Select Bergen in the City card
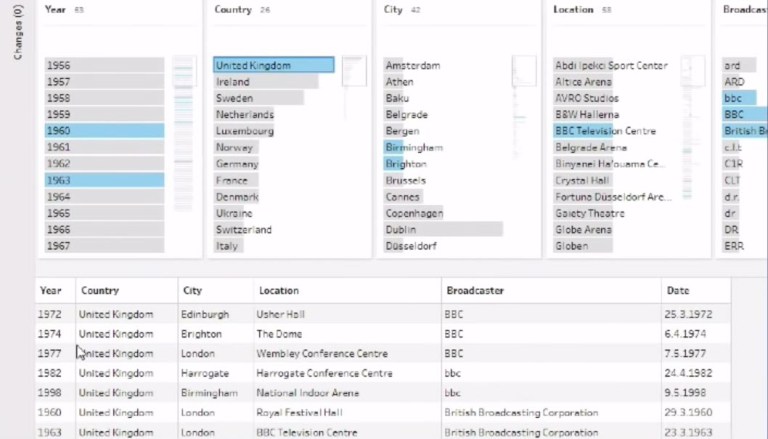768x439 pixels. tap(402, 131)
